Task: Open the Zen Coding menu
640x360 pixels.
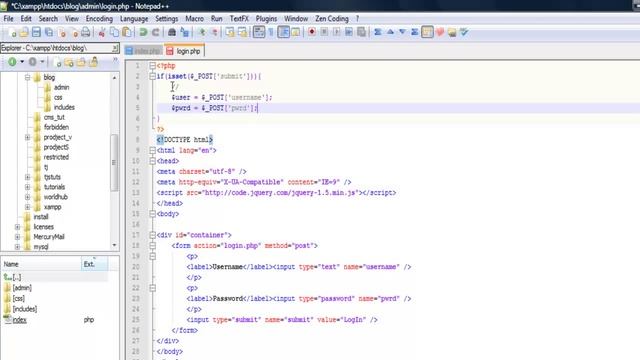Action: [332, 19]
